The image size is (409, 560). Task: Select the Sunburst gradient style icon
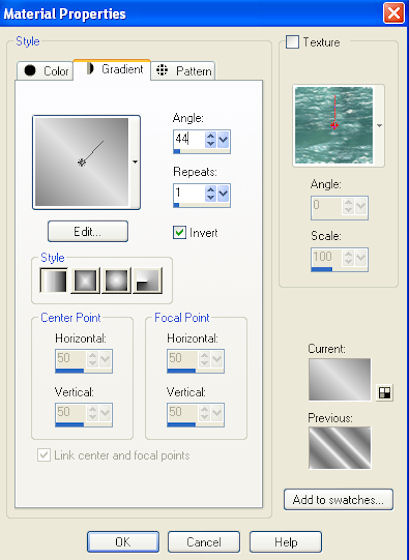tap(116, 280)
